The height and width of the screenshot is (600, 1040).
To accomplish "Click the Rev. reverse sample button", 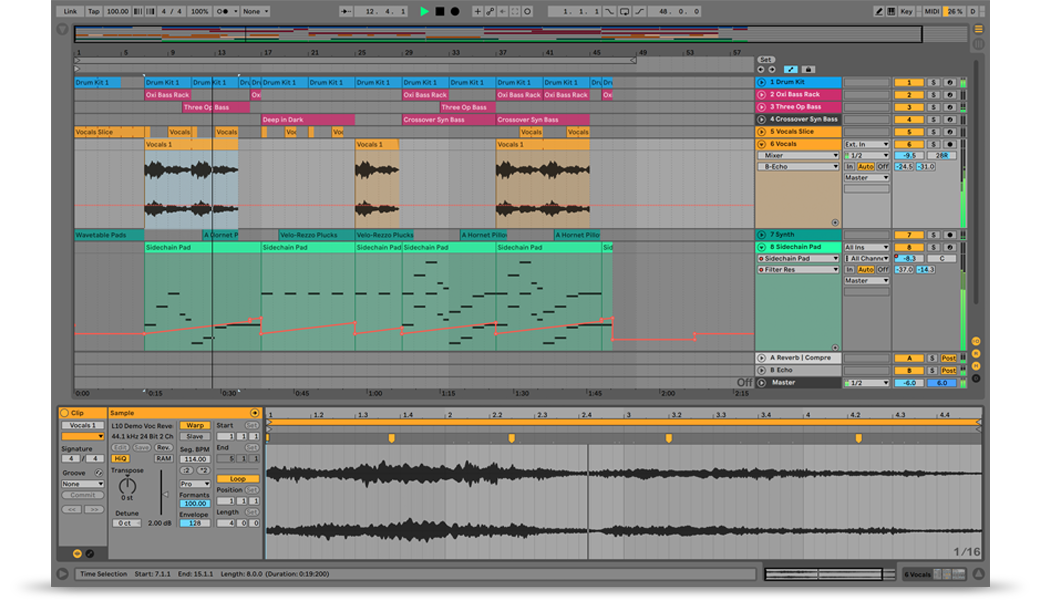I will coord(163,447).
